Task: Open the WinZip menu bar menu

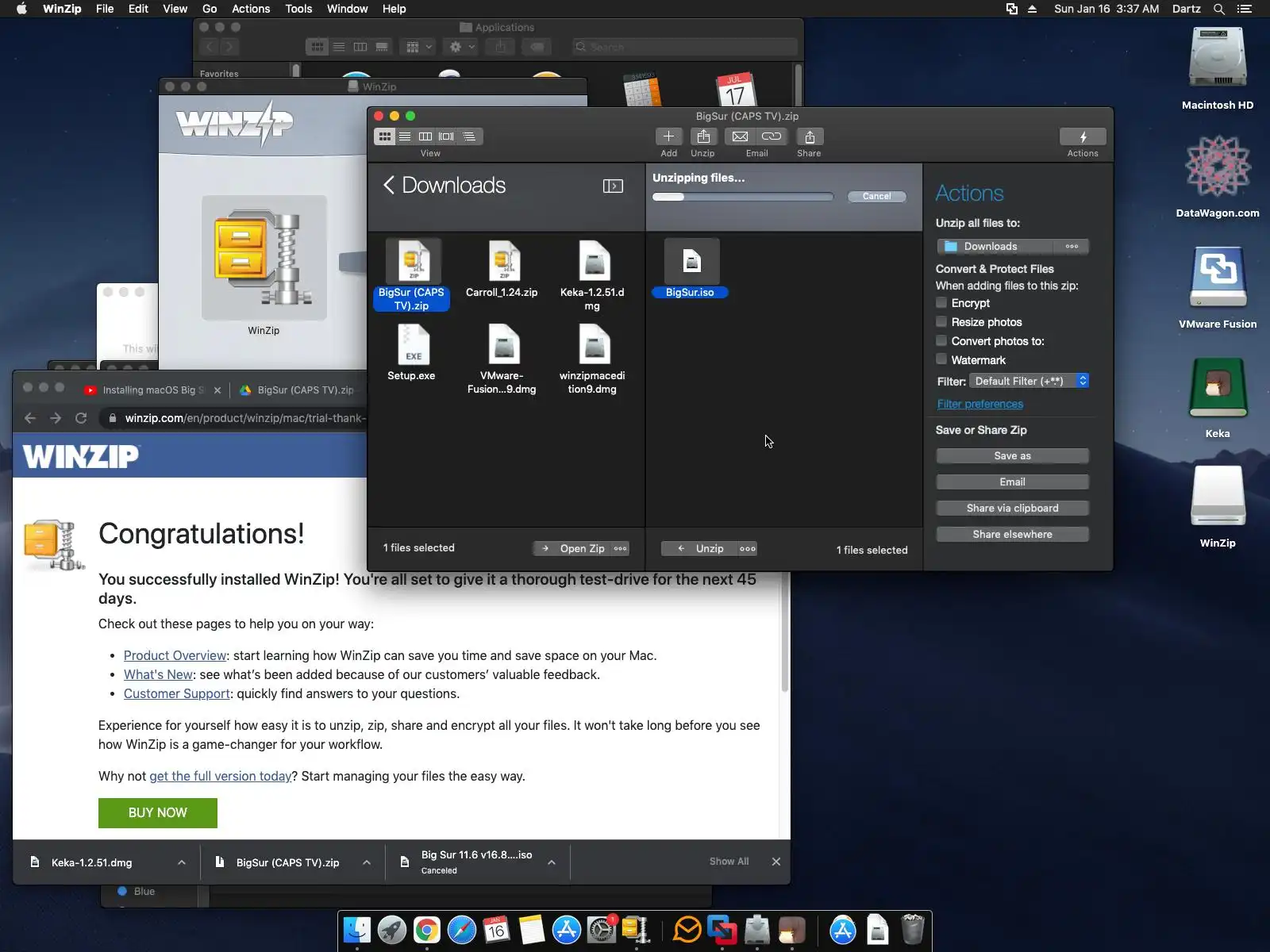Action: click(x=62, y=9)
